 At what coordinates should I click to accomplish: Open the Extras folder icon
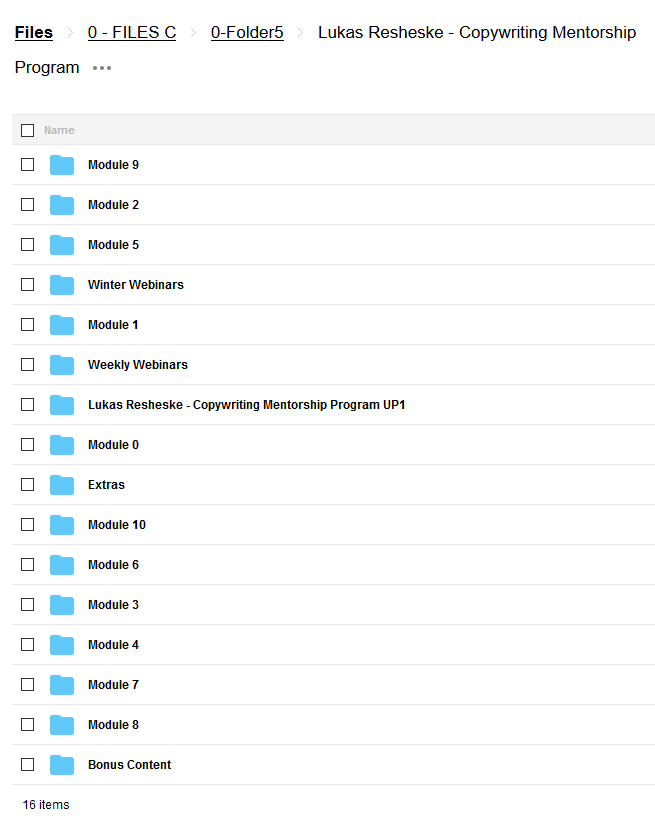pos(62,485)
